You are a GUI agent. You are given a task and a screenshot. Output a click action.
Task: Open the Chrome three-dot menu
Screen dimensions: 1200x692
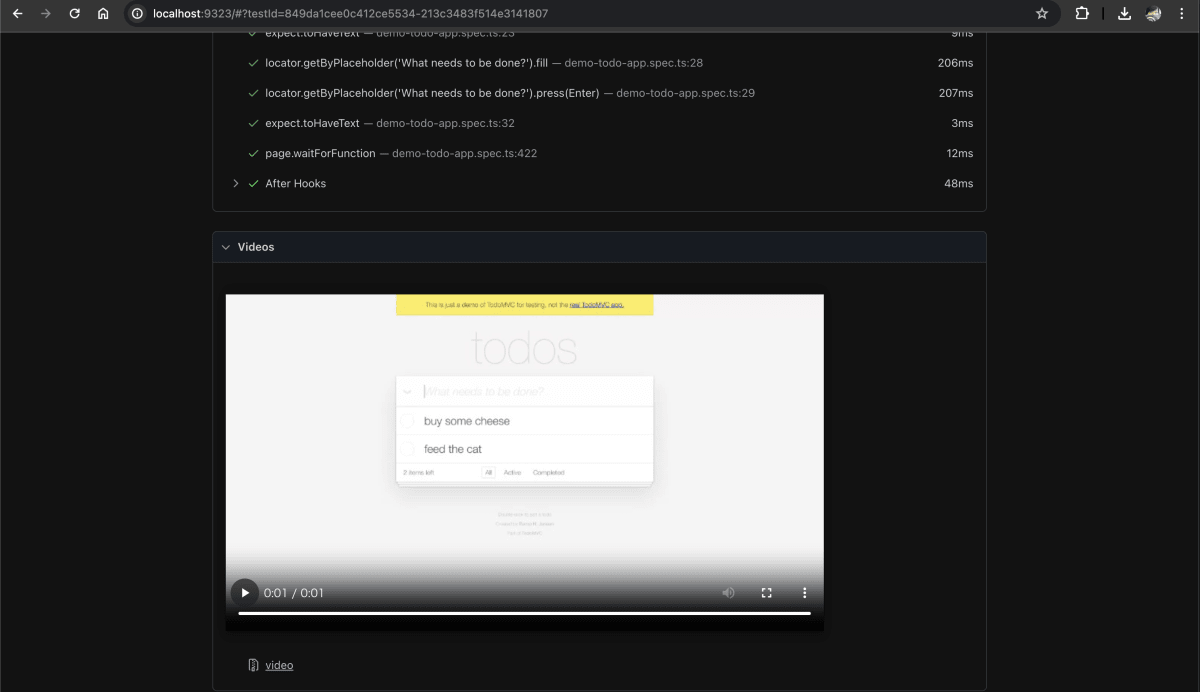tap(1182, 14)
